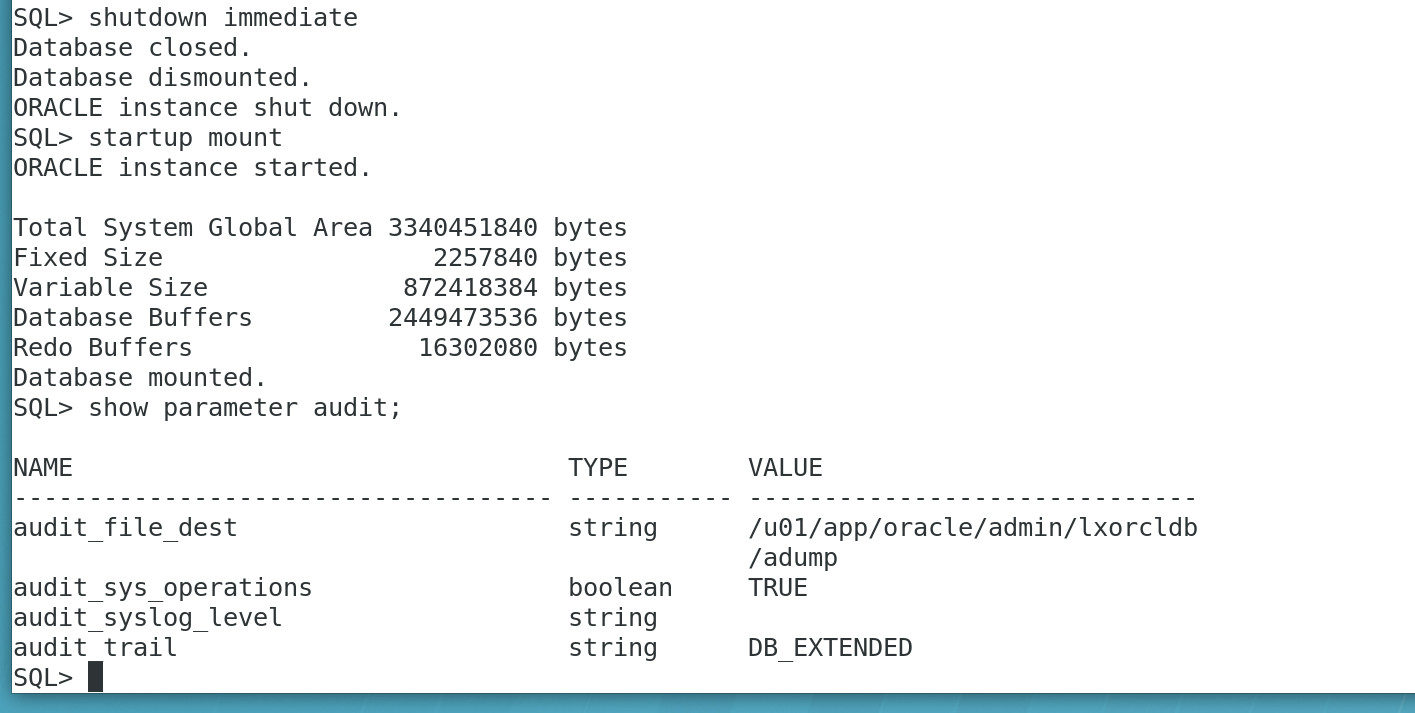This screenshot has height=713, width=1415.
Task: Click the 'startup mount' command text
Action: point(185,138)
